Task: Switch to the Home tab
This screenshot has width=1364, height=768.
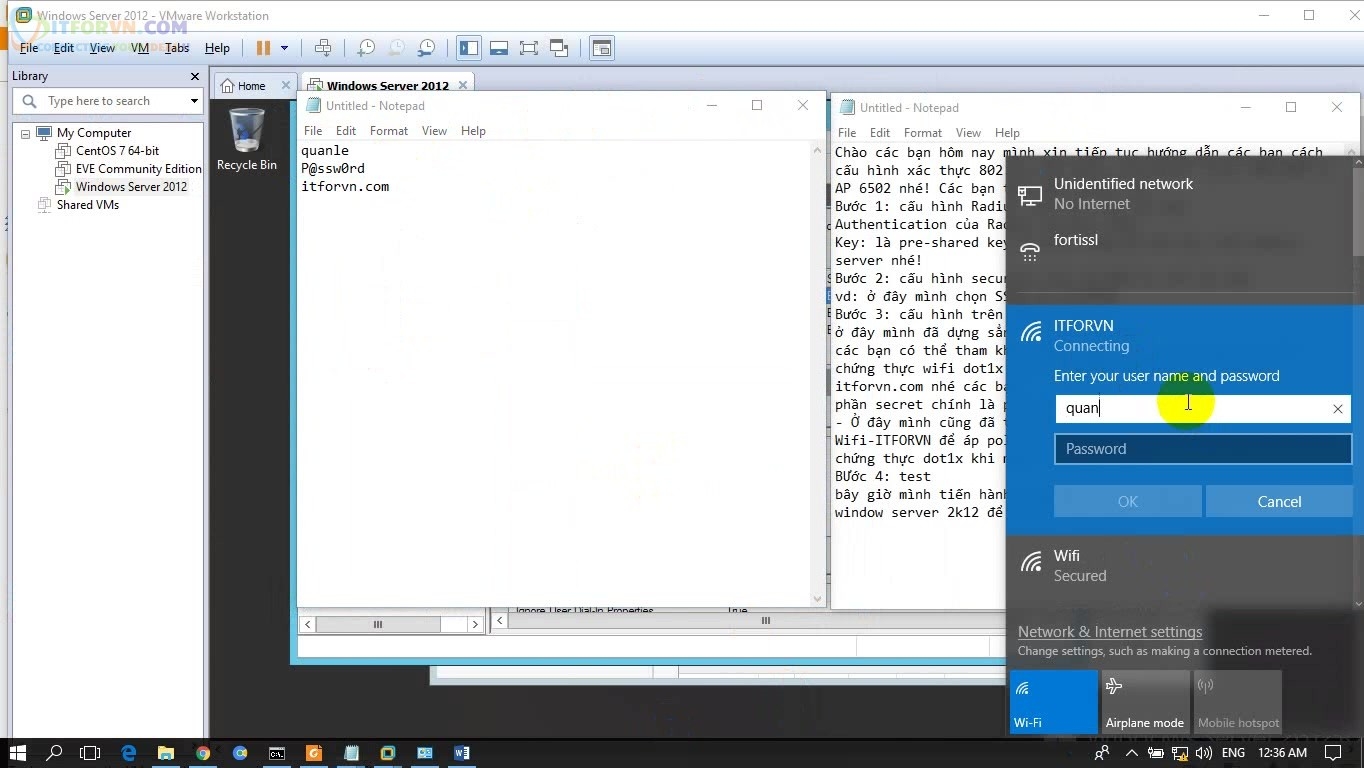Action: (243, 86)
